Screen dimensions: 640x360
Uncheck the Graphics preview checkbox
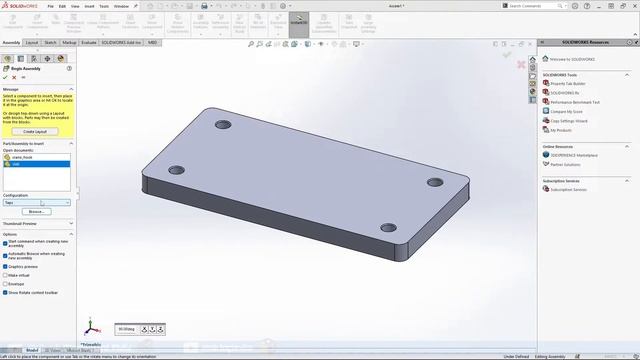tap(5, 267)
